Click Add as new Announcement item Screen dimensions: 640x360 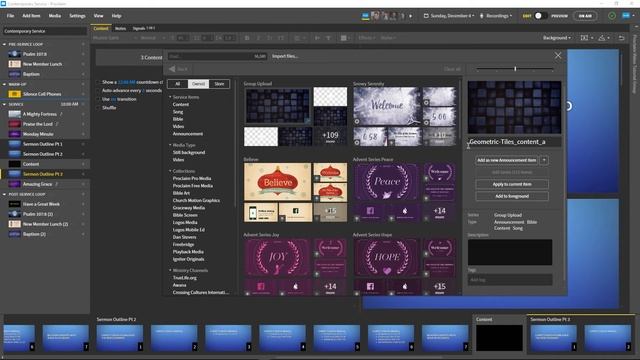point(507,160)
